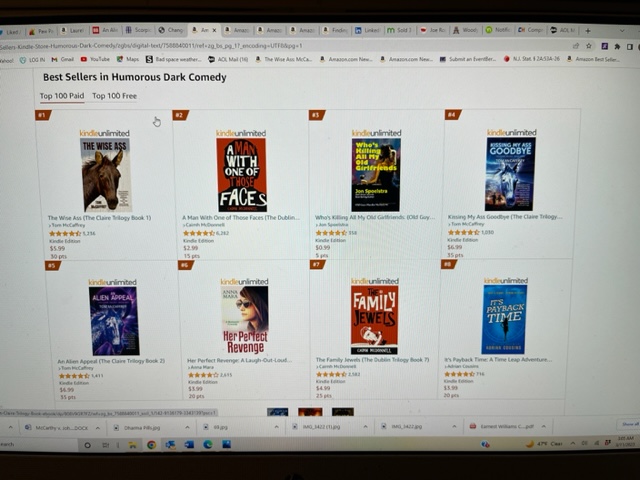Bookmark this page with the star icon
The height and width of the screenshot is (480, 640).
click(x=589, y=46)
